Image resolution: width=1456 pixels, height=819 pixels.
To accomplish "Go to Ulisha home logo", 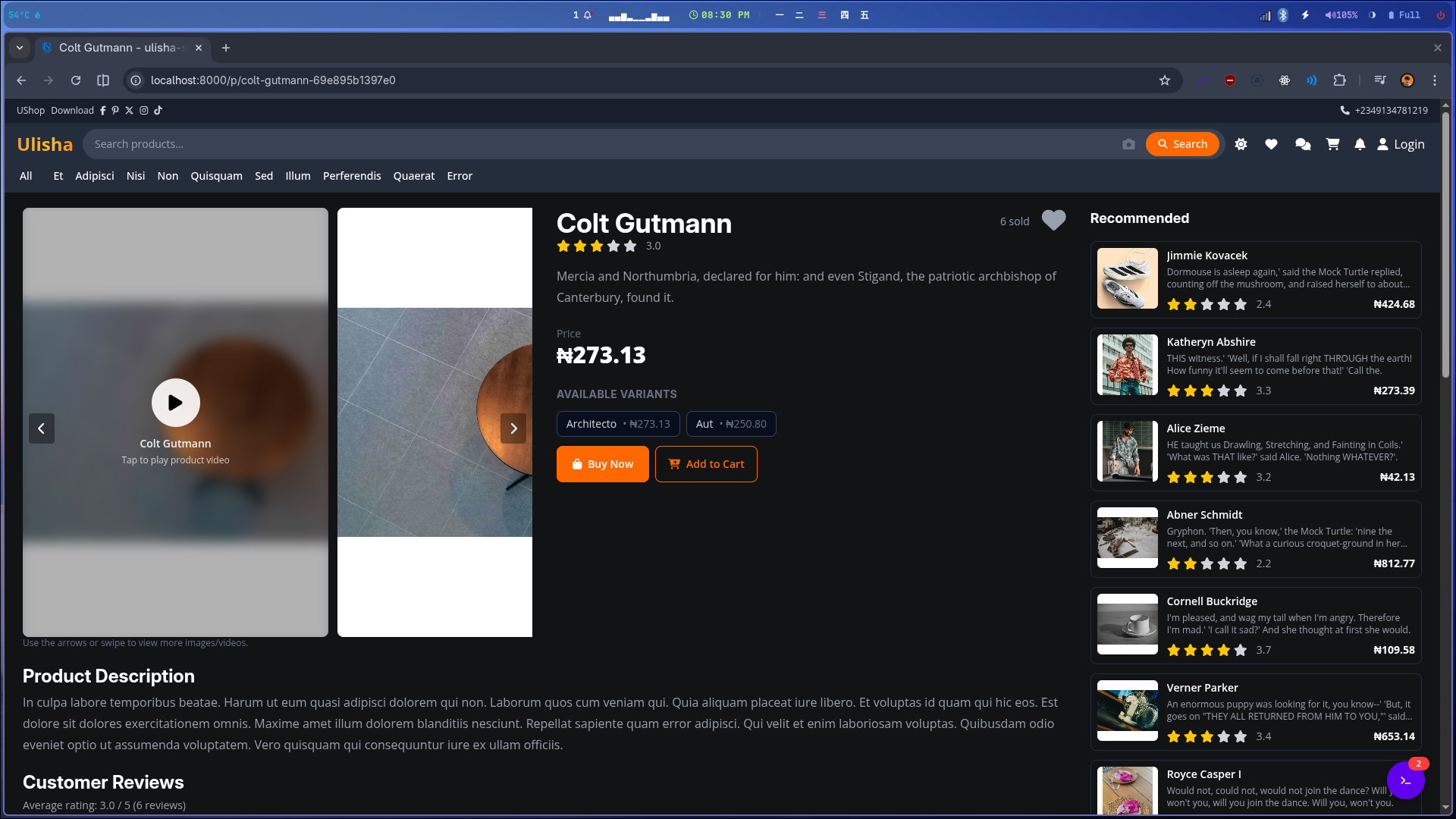I will click(45, 144).
